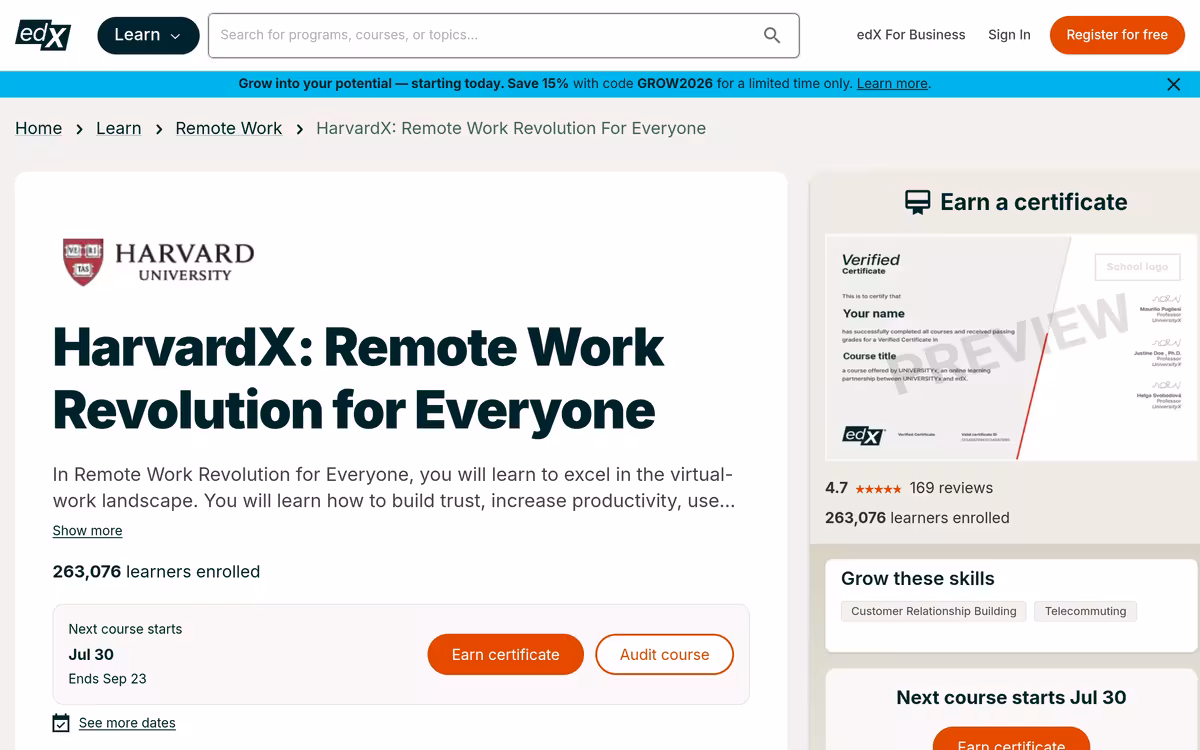Click the five-star rating icons
This screenshot has height=750, width=1200.
(878, 489)
